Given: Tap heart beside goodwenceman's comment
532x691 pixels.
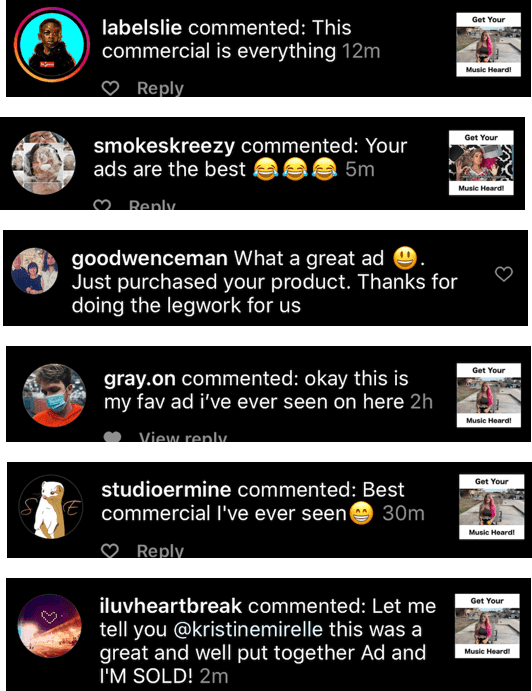Looking at the screenshot, I should (x=504, y=274).
